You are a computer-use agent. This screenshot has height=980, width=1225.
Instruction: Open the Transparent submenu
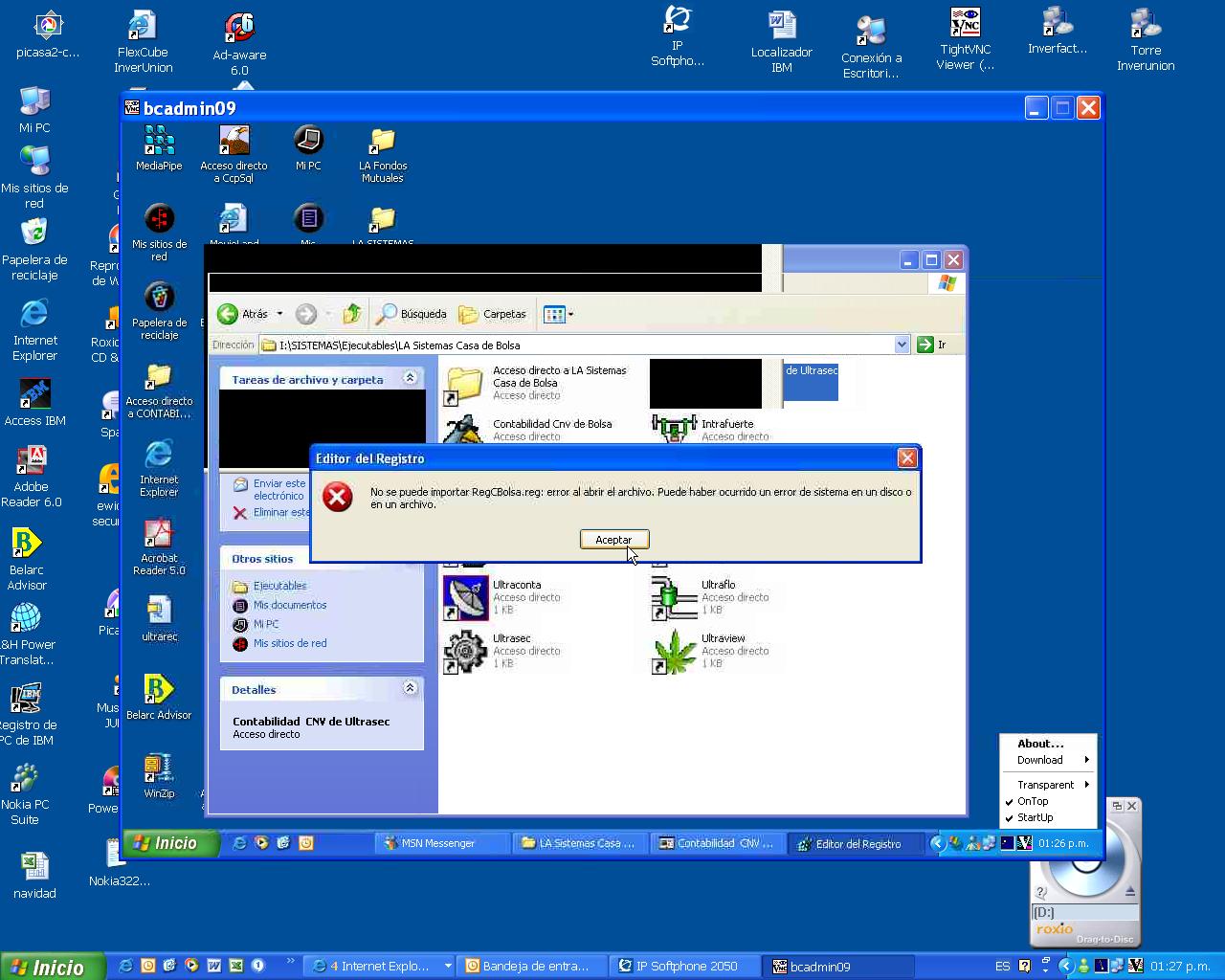click(1048, 785)
